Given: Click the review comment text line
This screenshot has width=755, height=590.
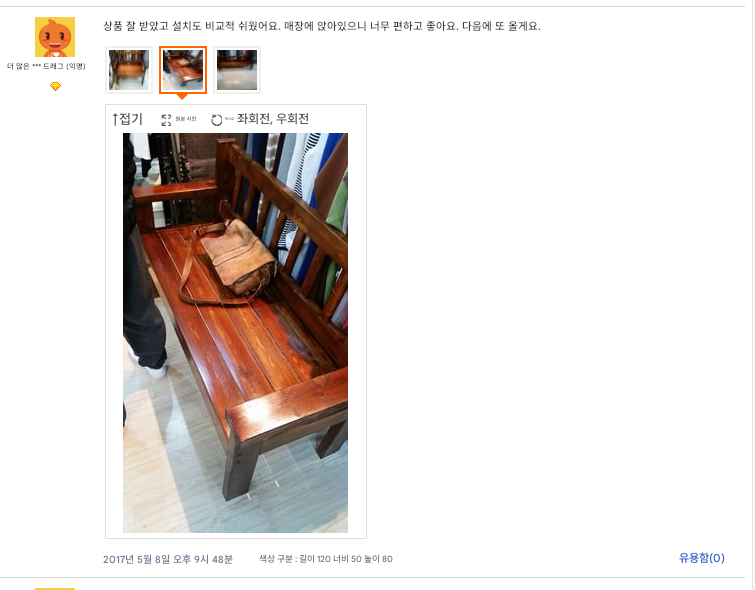Looking at the screenshot, I should pos(322,26).
